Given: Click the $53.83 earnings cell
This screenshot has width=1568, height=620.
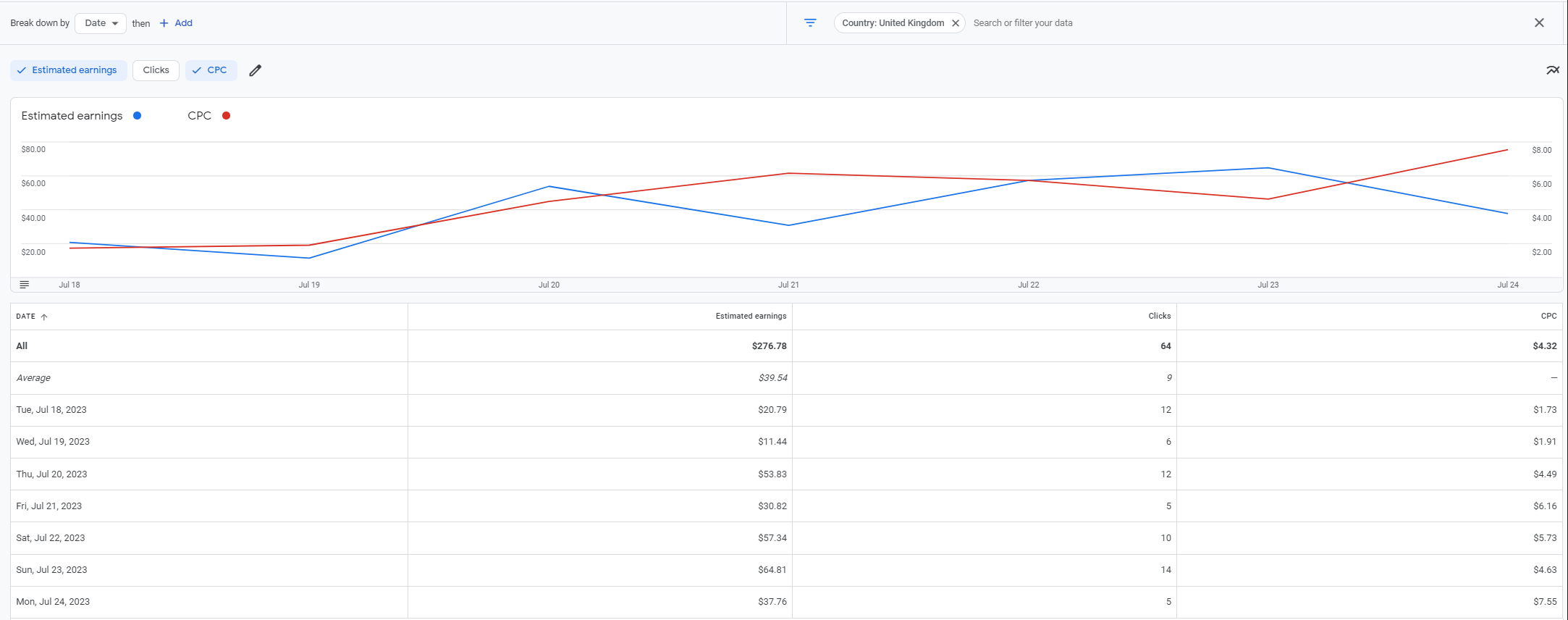Looking at the screenshot, I should click(772, 474).
